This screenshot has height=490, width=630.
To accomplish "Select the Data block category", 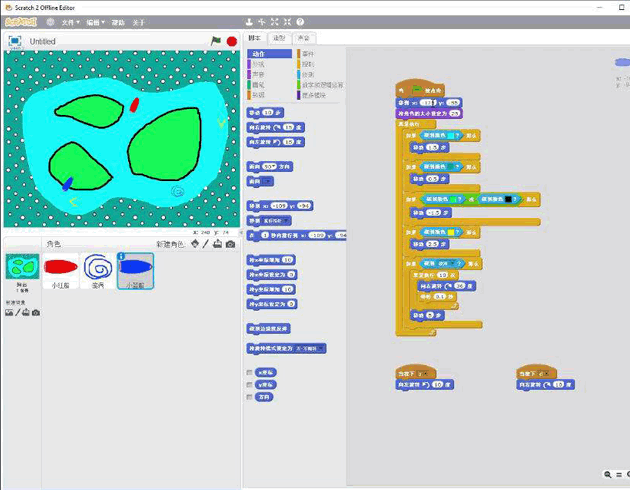I will coord(258,95).
